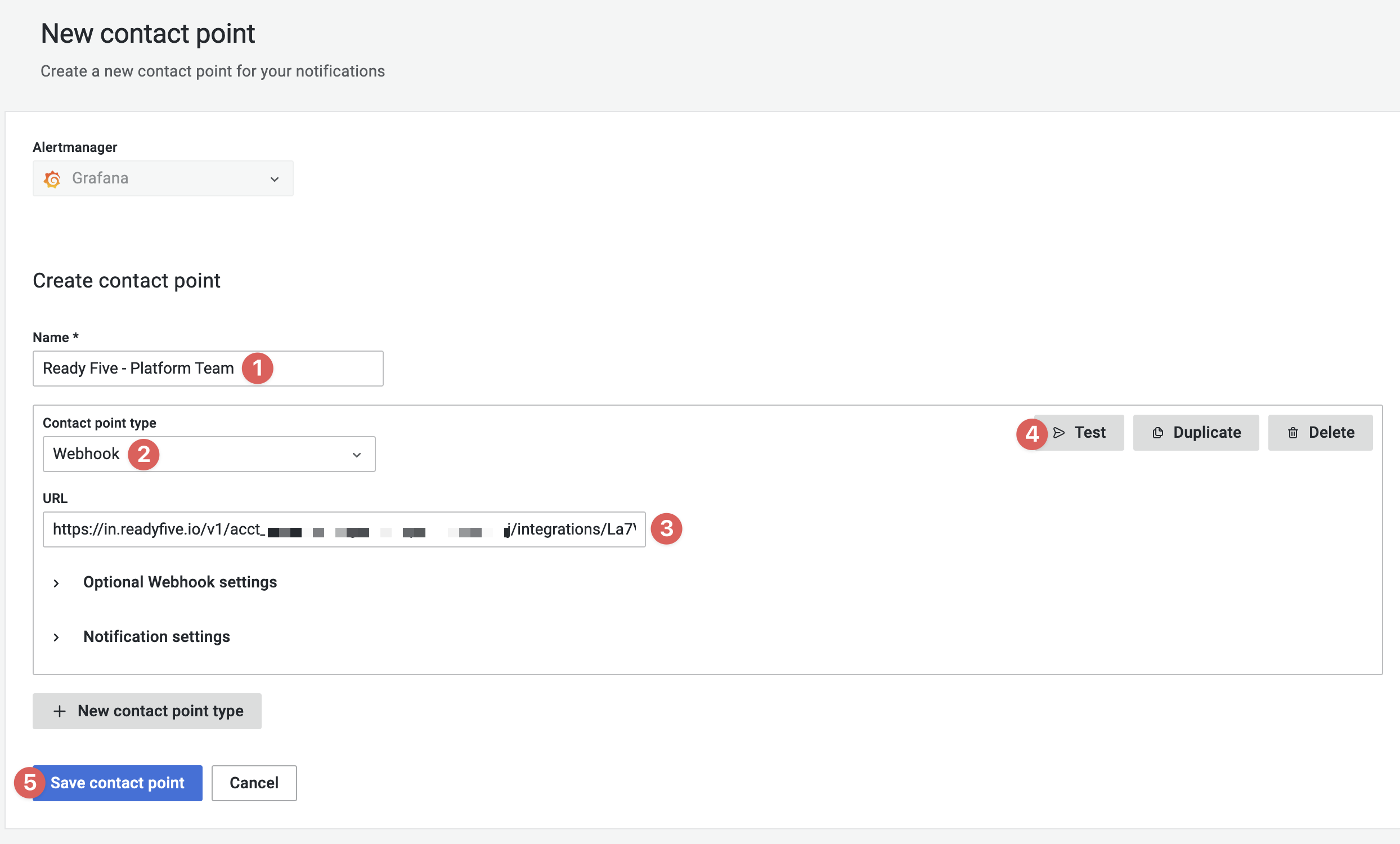Select Webhook from contact point type menu
Image resolution: width=1400 pixels, height=844 pixels.
pyautogui.click(x=208, y=454)
